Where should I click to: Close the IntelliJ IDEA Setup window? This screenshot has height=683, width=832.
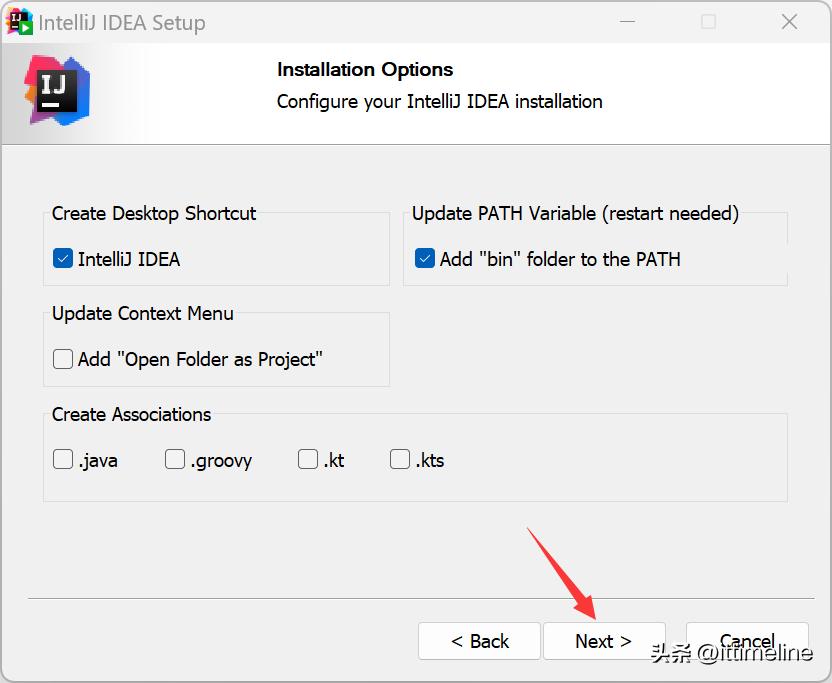click(x=790, y=22)
